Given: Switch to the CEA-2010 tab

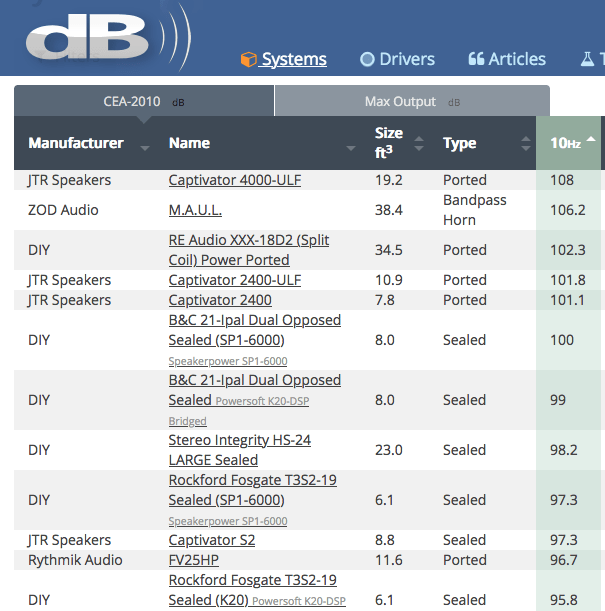Looking at the screenshot, I should coord(144,101).
